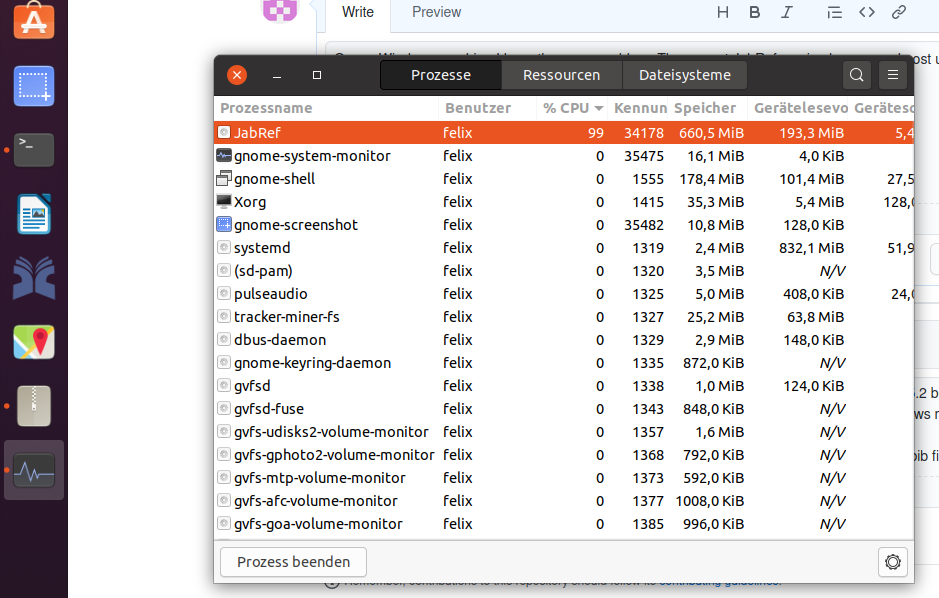The height and width of the screenshot is (598, 939).
Task: Select the JabRef process row
Action: (x=564, y=132)
